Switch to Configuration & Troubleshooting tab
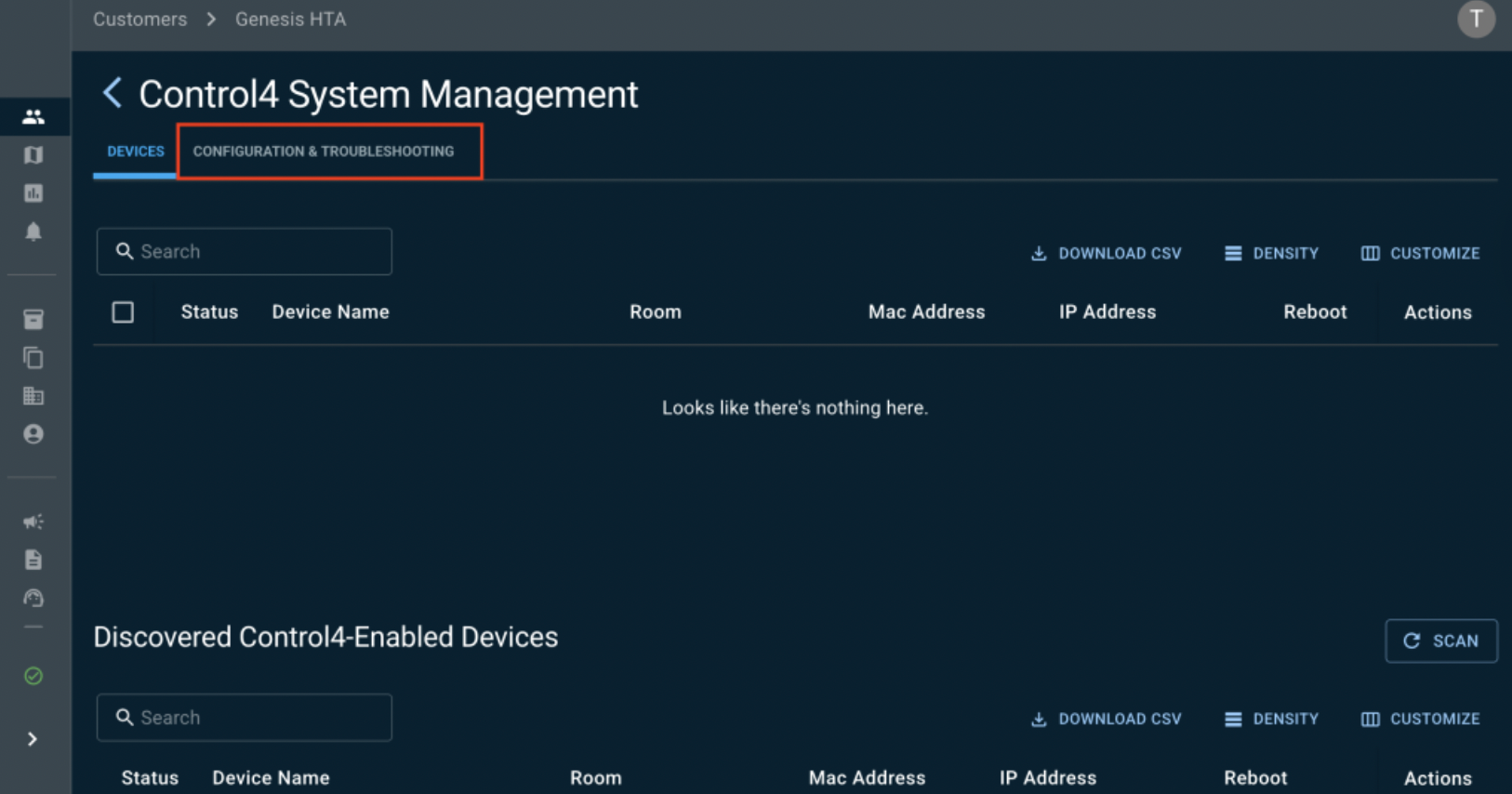The height and width of the screenshot is (794, 1512). [x=324, y=152]
